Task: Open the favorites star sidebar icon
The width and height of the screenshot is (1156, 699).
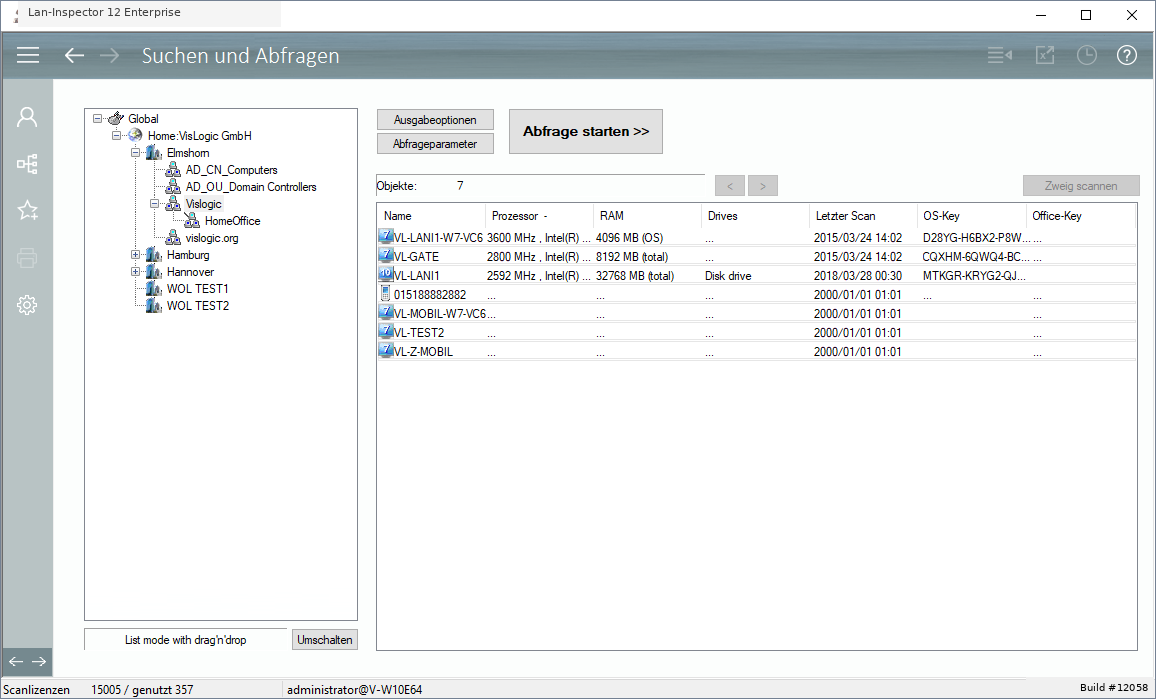Action: 27,211
